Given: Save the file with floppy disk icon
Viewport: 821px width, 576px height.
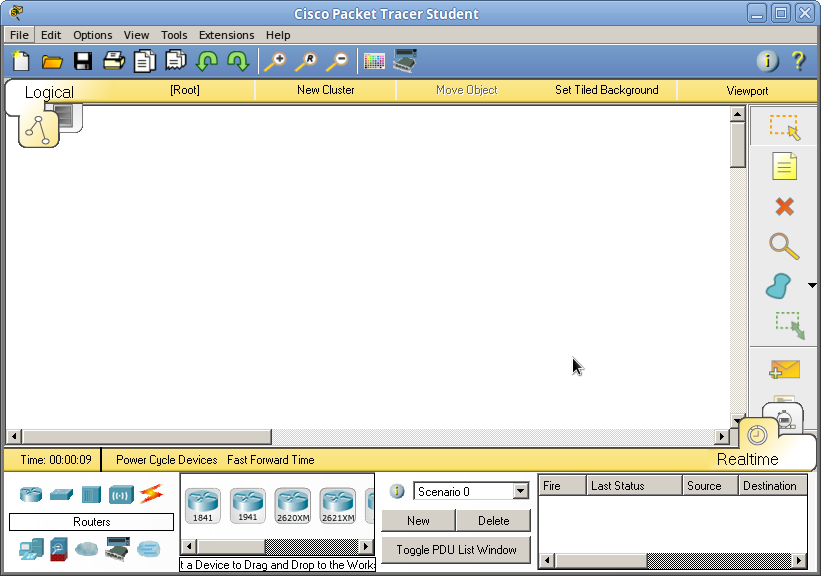Looking at the screenshot, I should [83, 61].
